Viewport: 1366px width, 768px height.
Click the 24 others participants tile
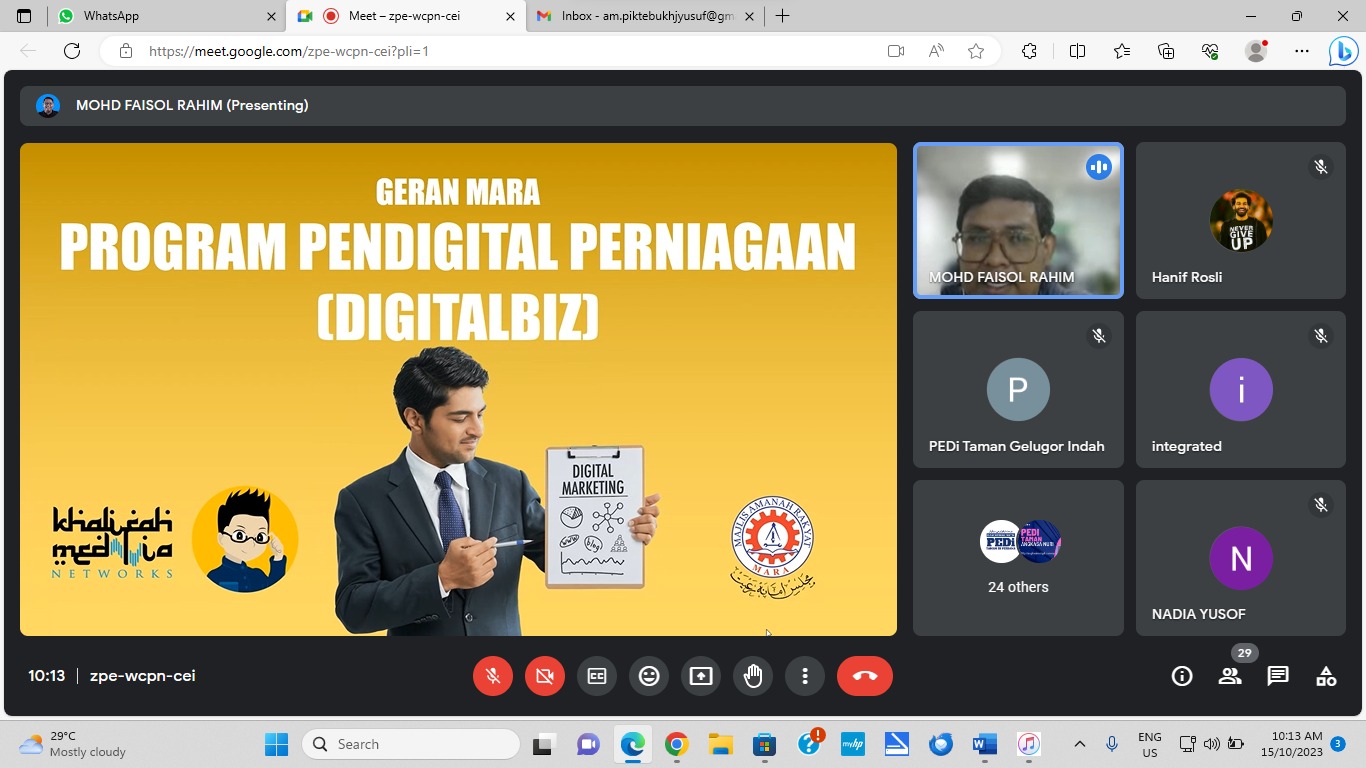[1018, 558]
